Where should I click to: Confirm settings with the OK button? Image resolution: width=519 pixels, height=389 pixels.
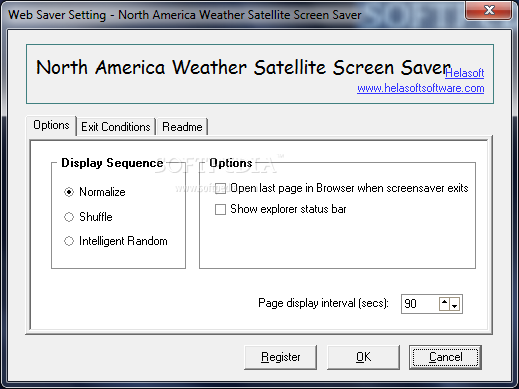(x=363, y=357)
